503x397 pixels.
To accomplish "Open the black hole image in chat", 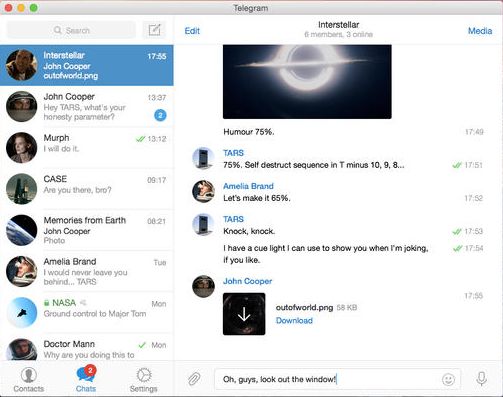I will (307, 82).
